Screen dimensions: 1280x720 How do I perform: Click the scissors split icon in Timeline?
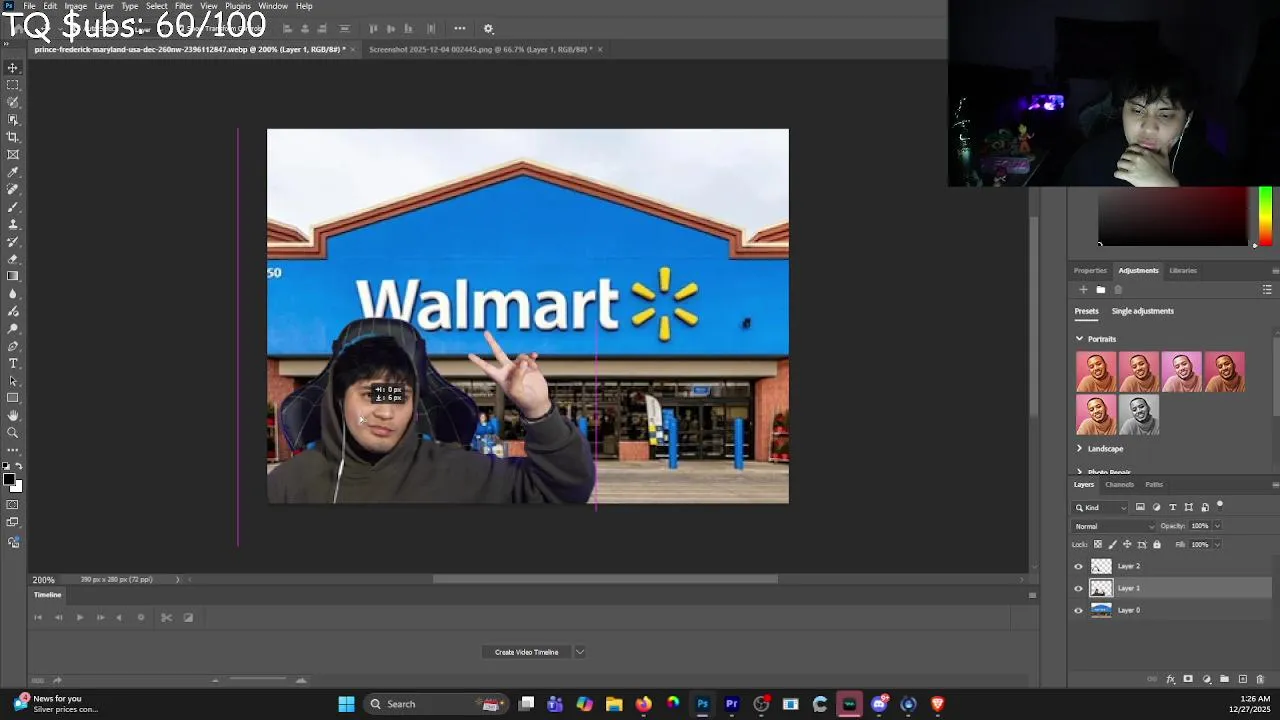pos(166,617)
